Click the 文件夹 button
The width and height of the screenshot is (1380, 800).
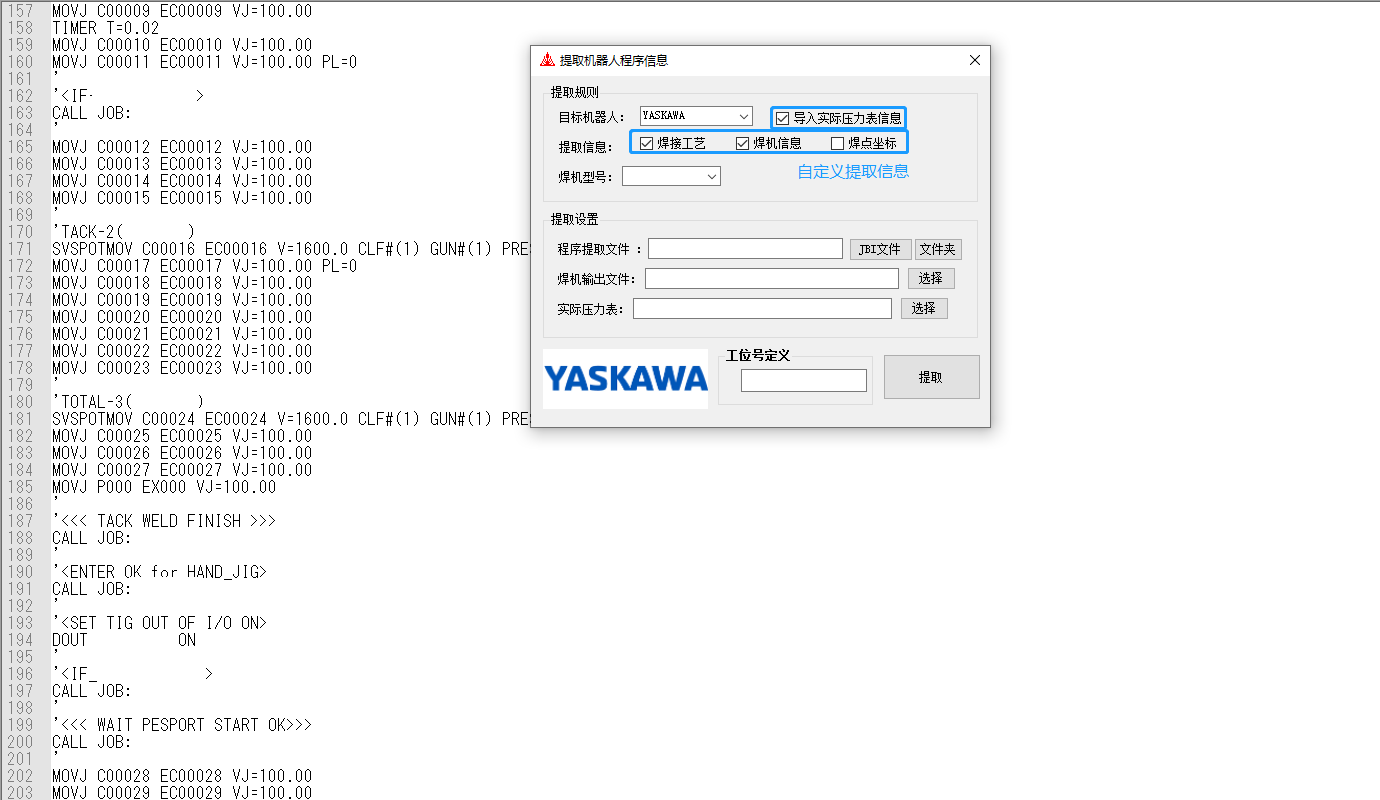[939, 249]
